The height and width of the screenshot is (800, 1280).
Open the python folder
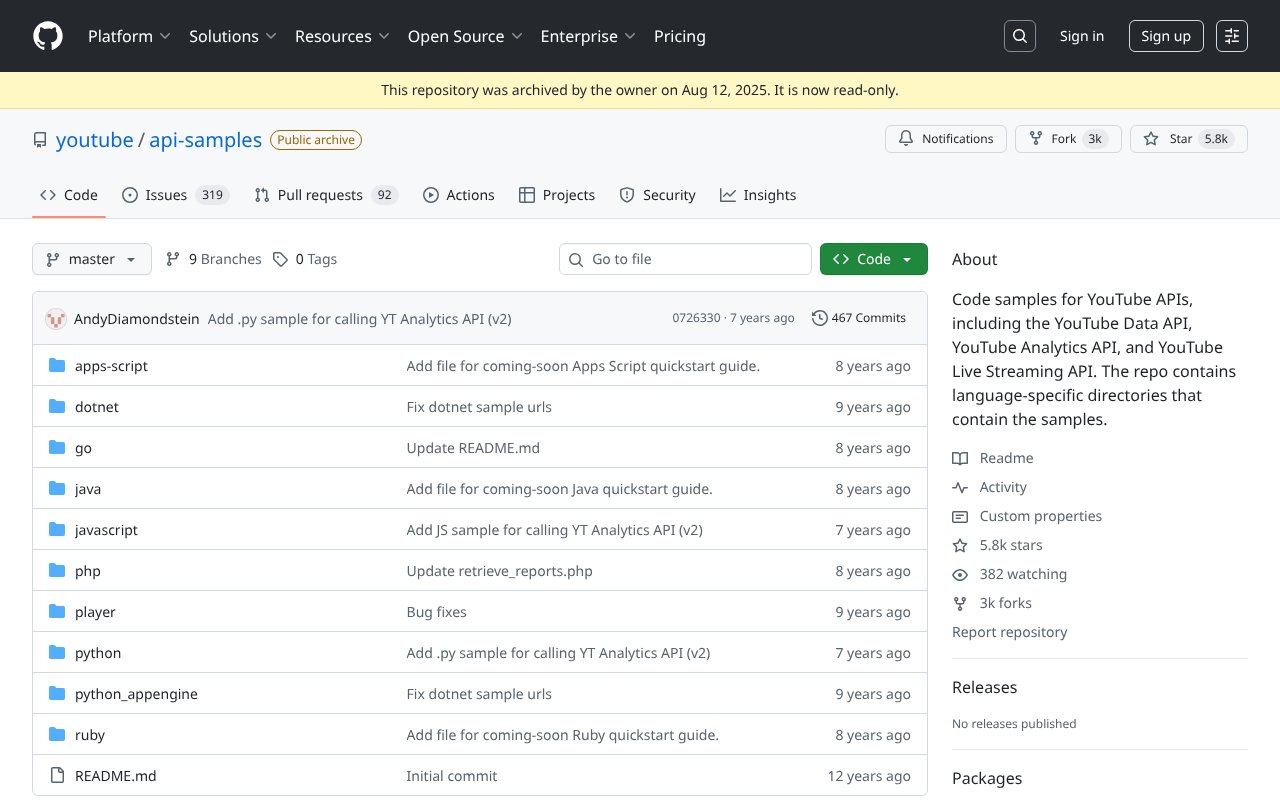point(98,653)
